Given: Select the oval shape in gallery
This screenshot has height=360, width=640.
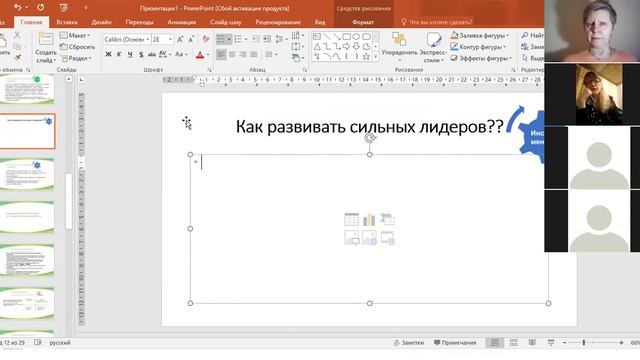Looking at the screenshot, I should (x=356, y=37).
